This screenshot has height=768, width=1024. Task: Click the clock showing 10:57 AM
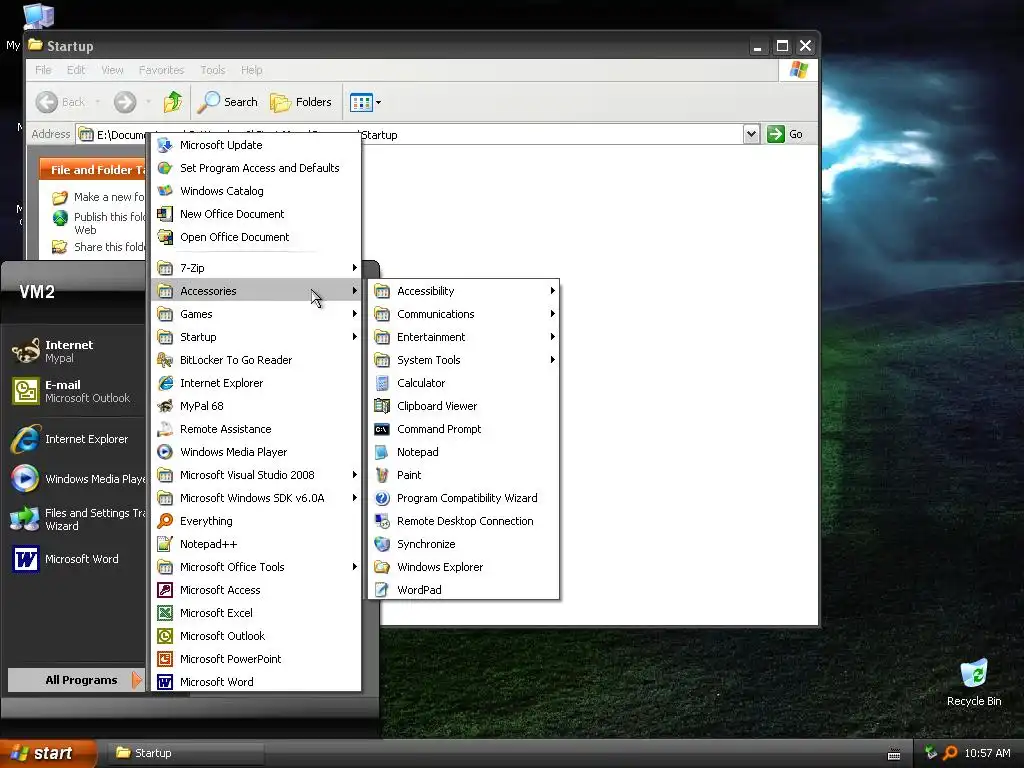click(x=987, y=753)
